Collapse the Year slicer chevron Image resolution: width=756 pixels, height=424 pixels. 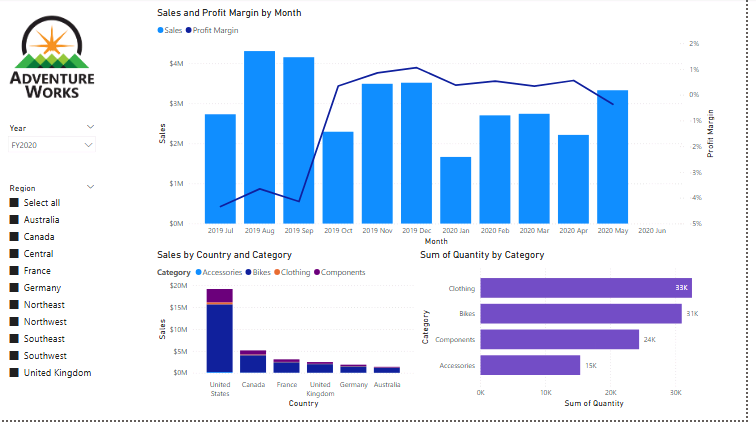90,127
